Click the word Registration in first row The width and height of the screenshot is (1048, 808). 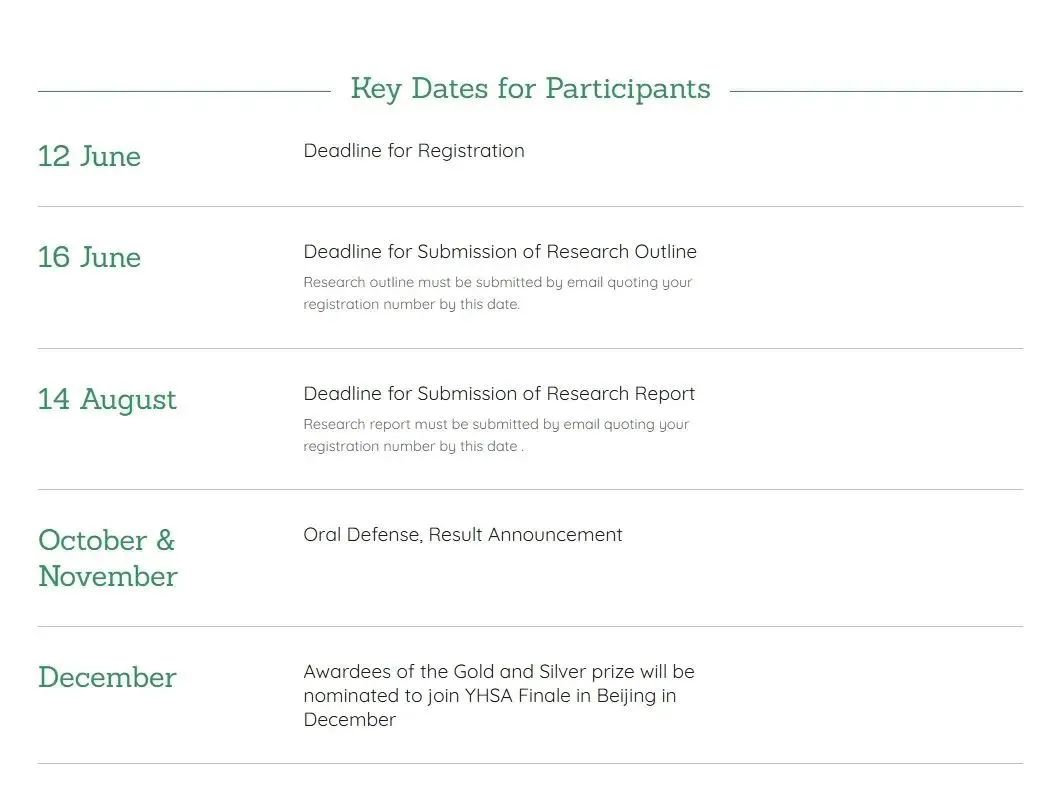coord(471,152)
